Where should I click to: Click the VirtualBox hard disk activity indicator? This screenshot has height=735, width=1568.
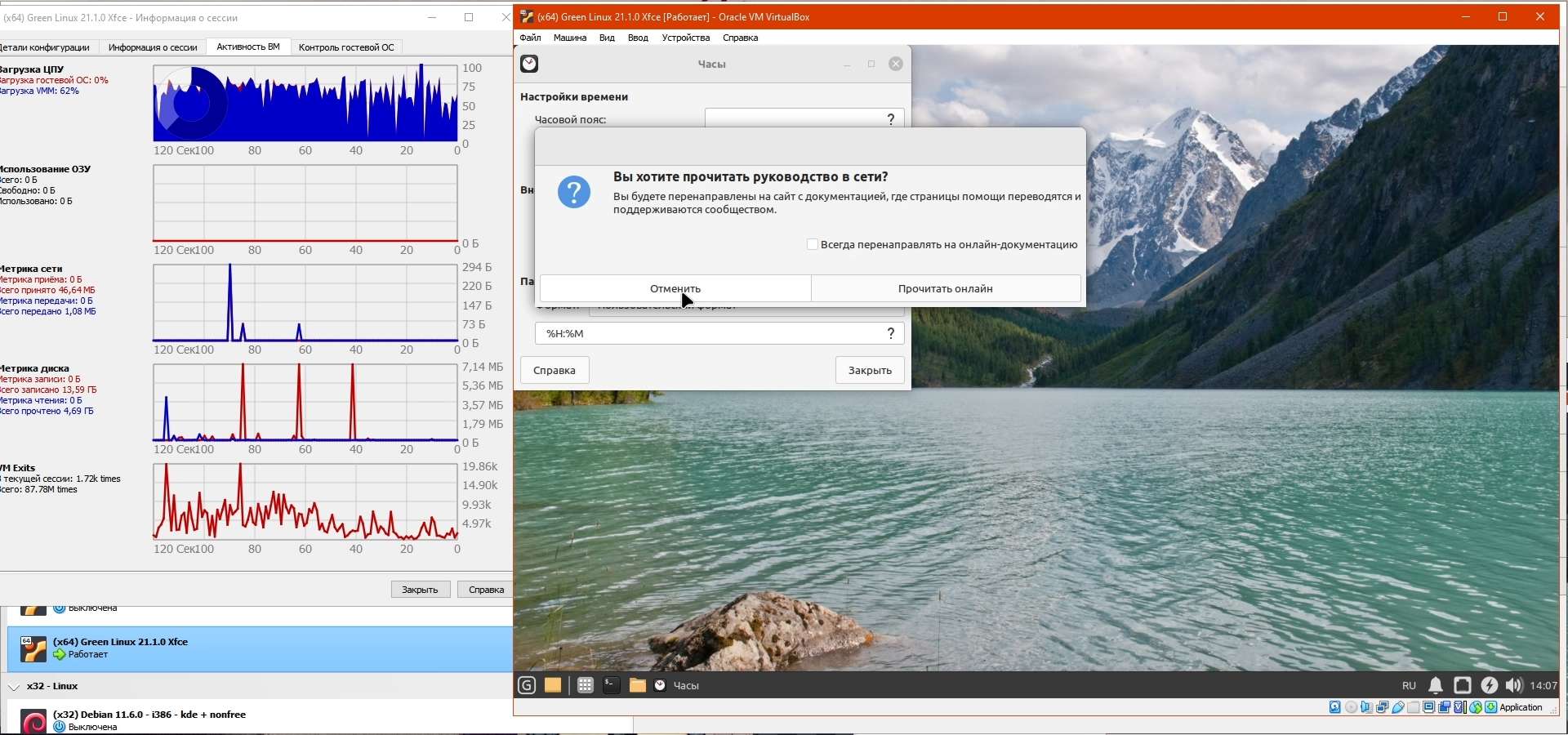click(x=1334, y=707)
